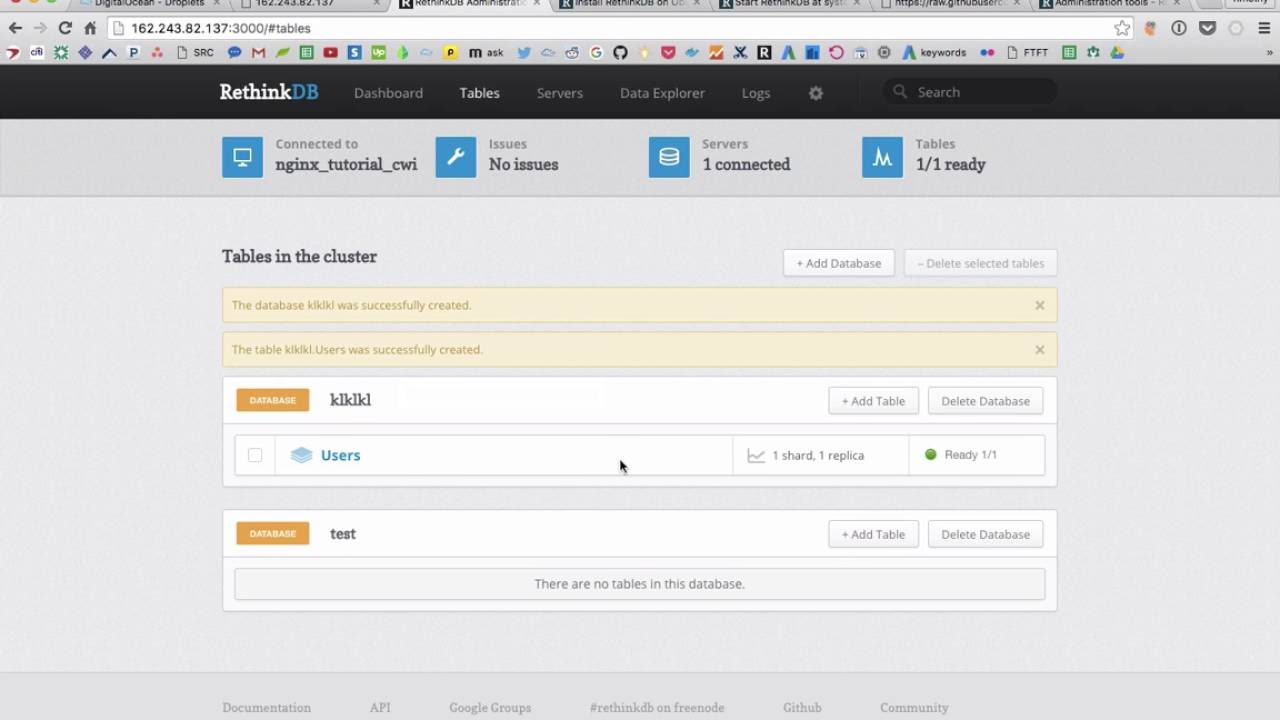Click the shard replica chart icon

[x=756, y=456]
